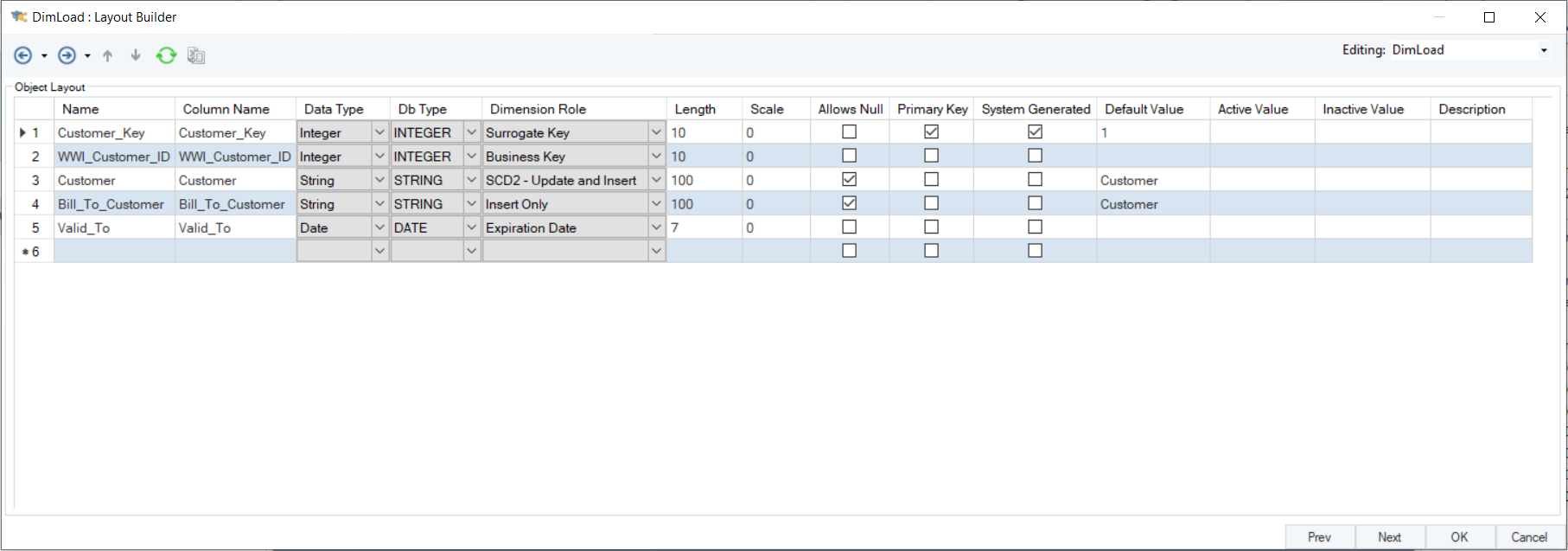Expand Data Type dropdown for Valid_To row
This screenshot has height=551, width=1568.
(x=379, y=227)
